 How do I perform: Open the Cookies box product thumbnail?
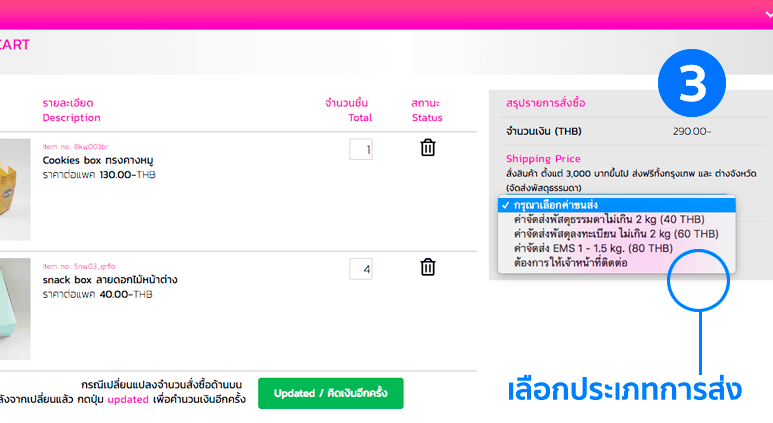click(x=15, y=190)
